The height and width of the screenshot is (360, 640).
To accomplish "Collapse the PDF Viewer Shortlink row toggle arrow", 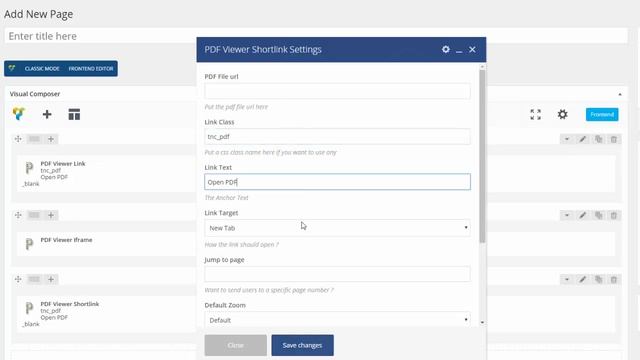I will click(567, 279).
